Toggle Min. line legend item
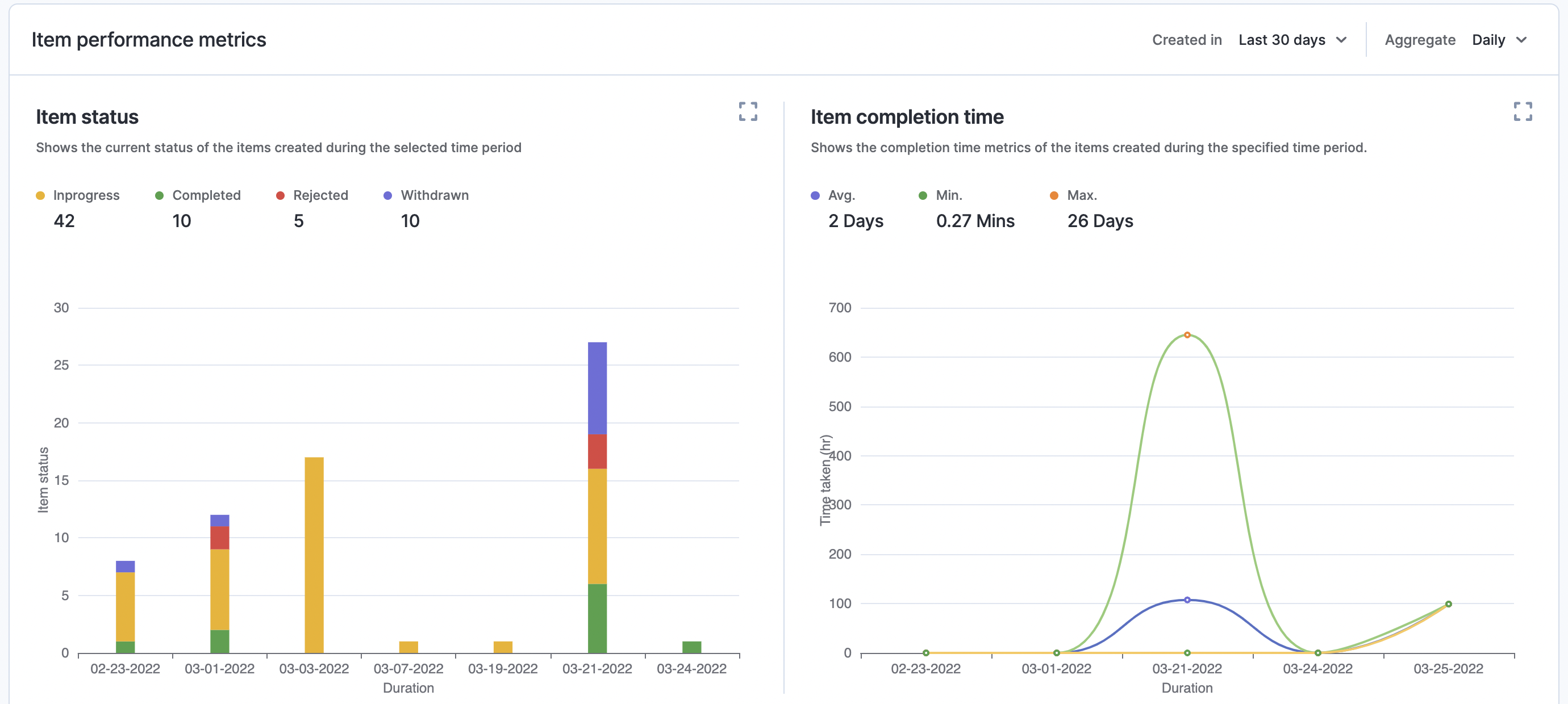Screen dimensions: 1568x704 [x=948, y=195]
